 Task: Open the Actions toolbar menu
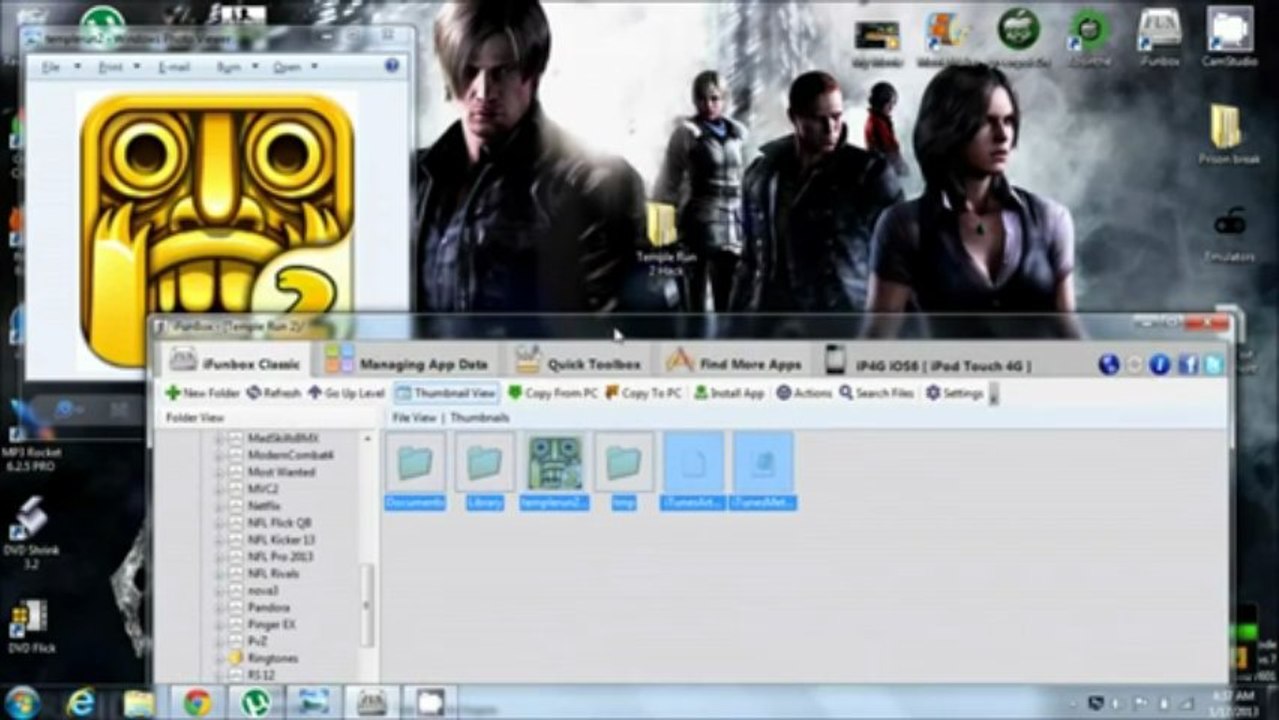click(804, 393)
